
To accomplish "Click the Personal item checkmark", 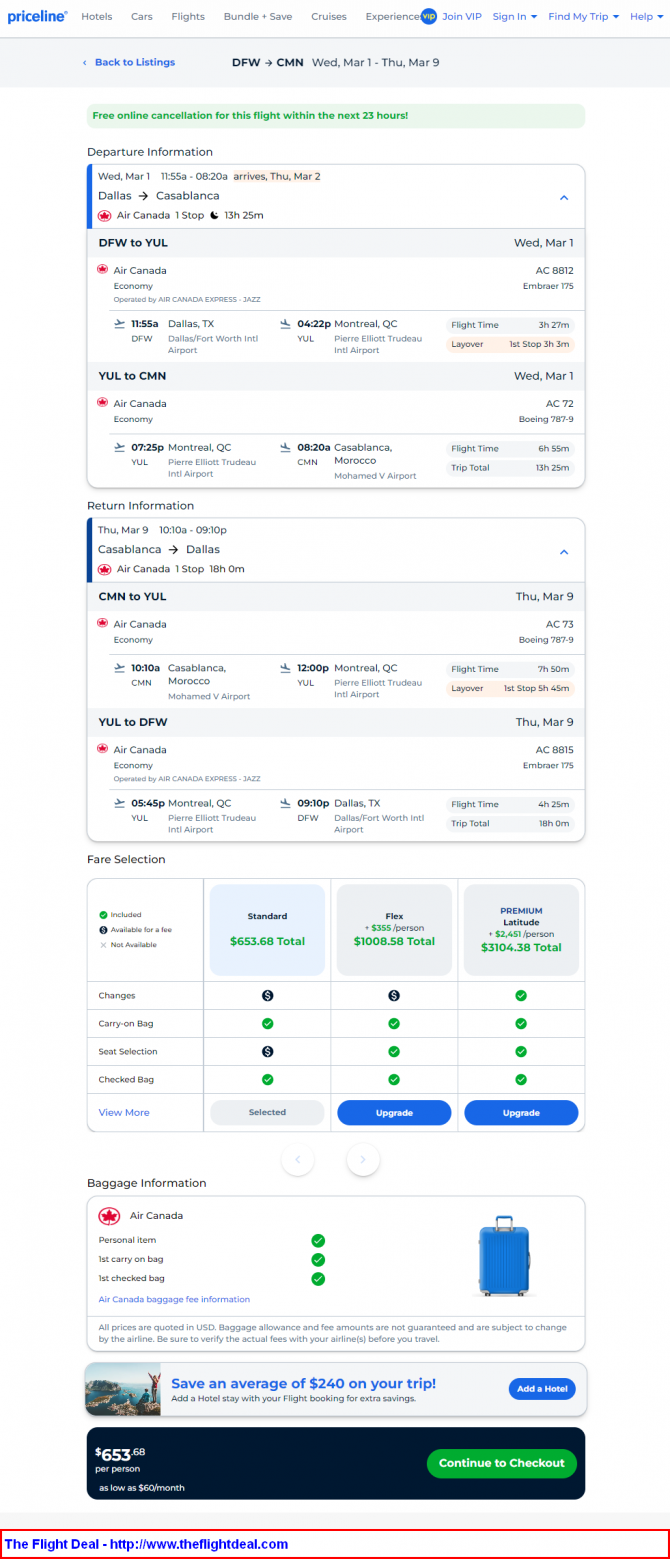I will coord(318,1241).
